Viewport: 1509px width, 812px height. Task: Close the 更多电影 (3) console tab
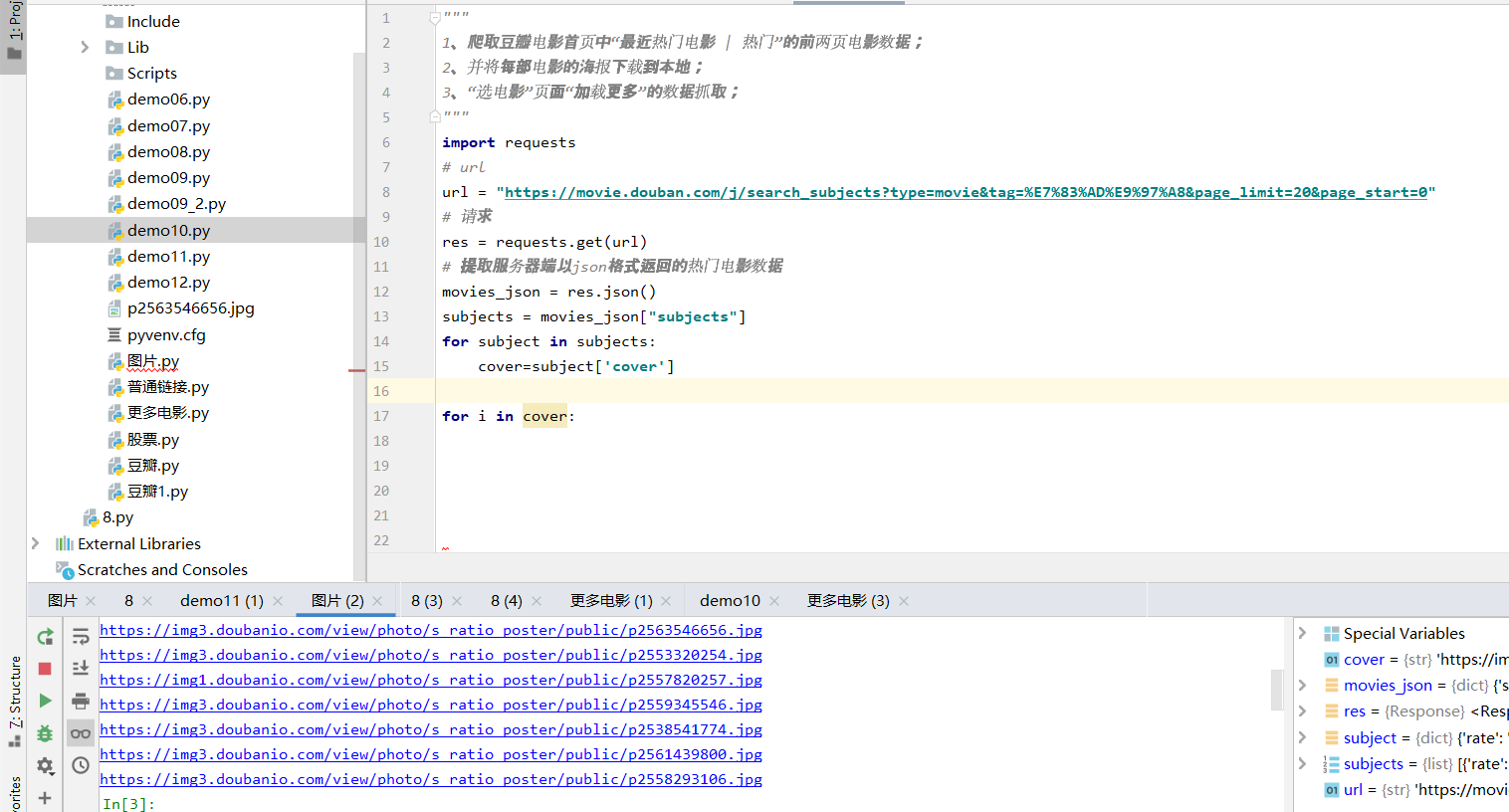point(904,601)
